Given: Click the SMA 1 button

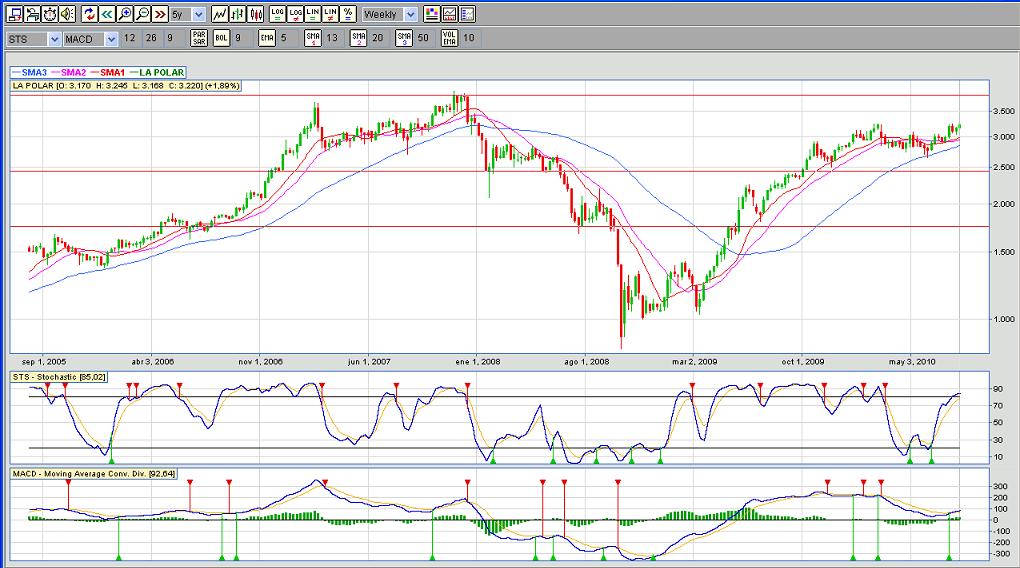Looking at the screenshot, I should [x=312, y=38].
